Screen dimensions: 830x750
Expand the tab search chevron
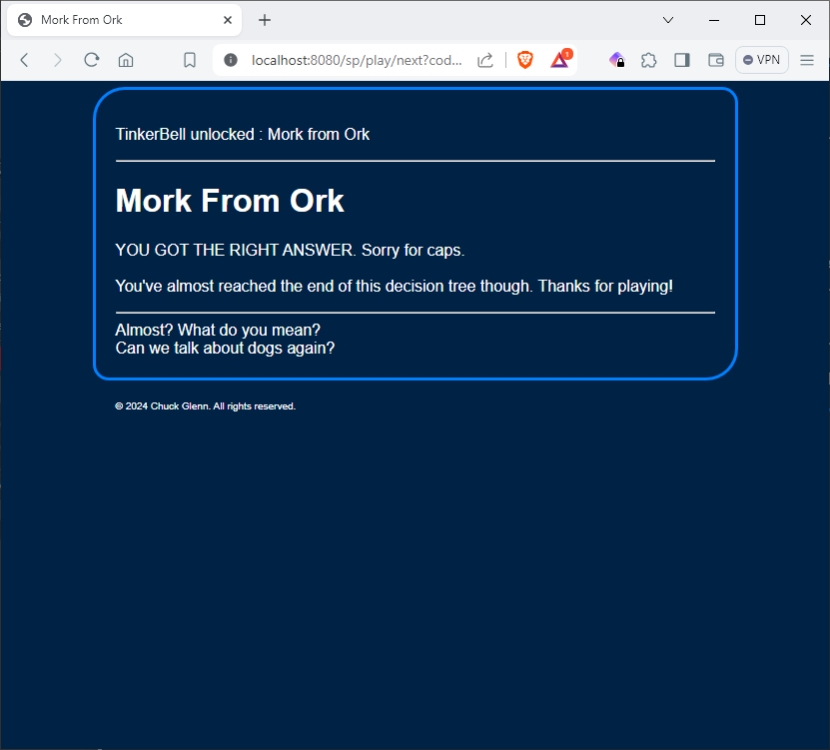(x=668, y=20)
